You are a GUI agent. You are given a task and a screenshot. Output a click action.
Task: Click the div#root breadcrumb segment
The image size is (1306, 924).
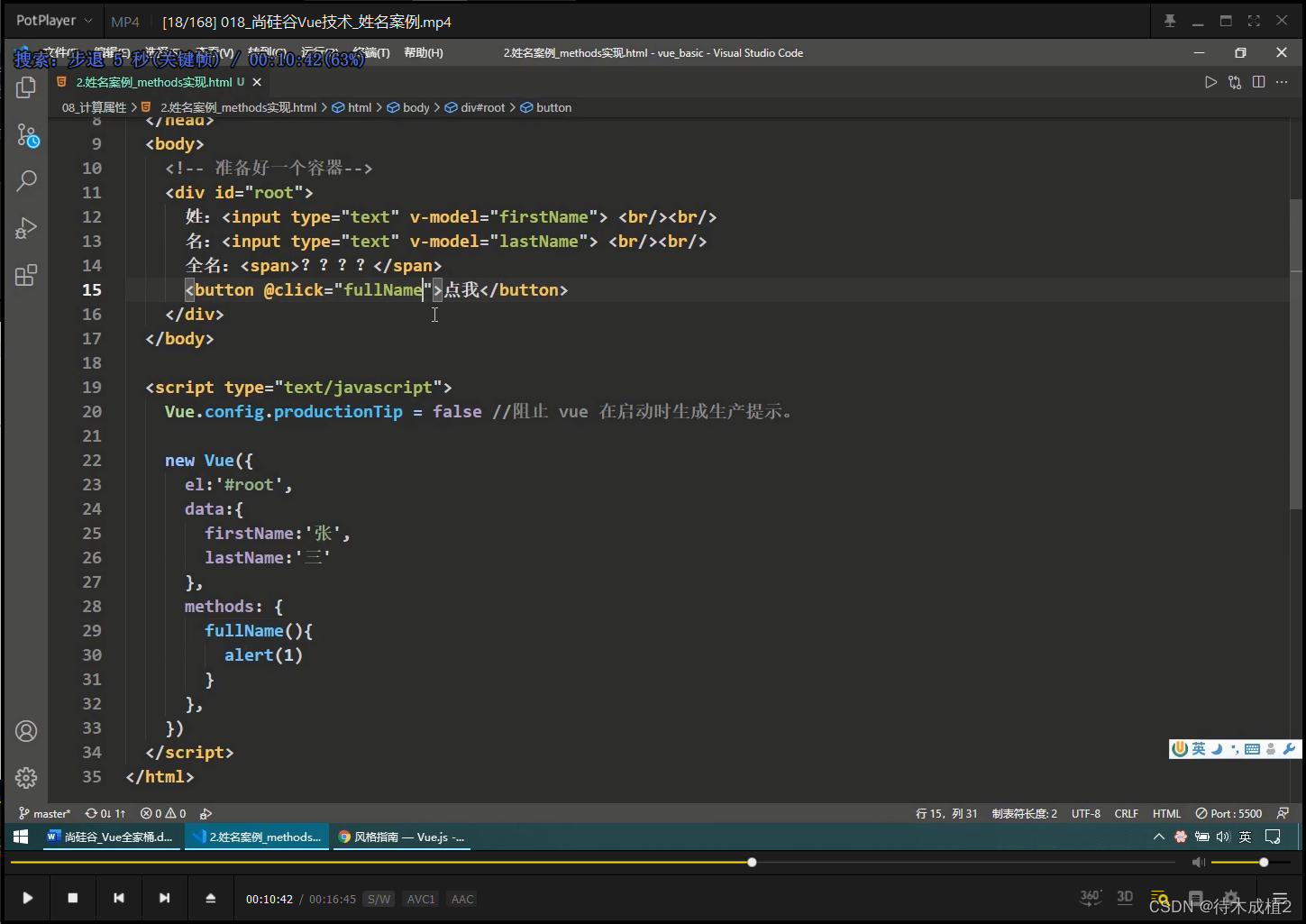pyautogui.click(x=475, y=107)
